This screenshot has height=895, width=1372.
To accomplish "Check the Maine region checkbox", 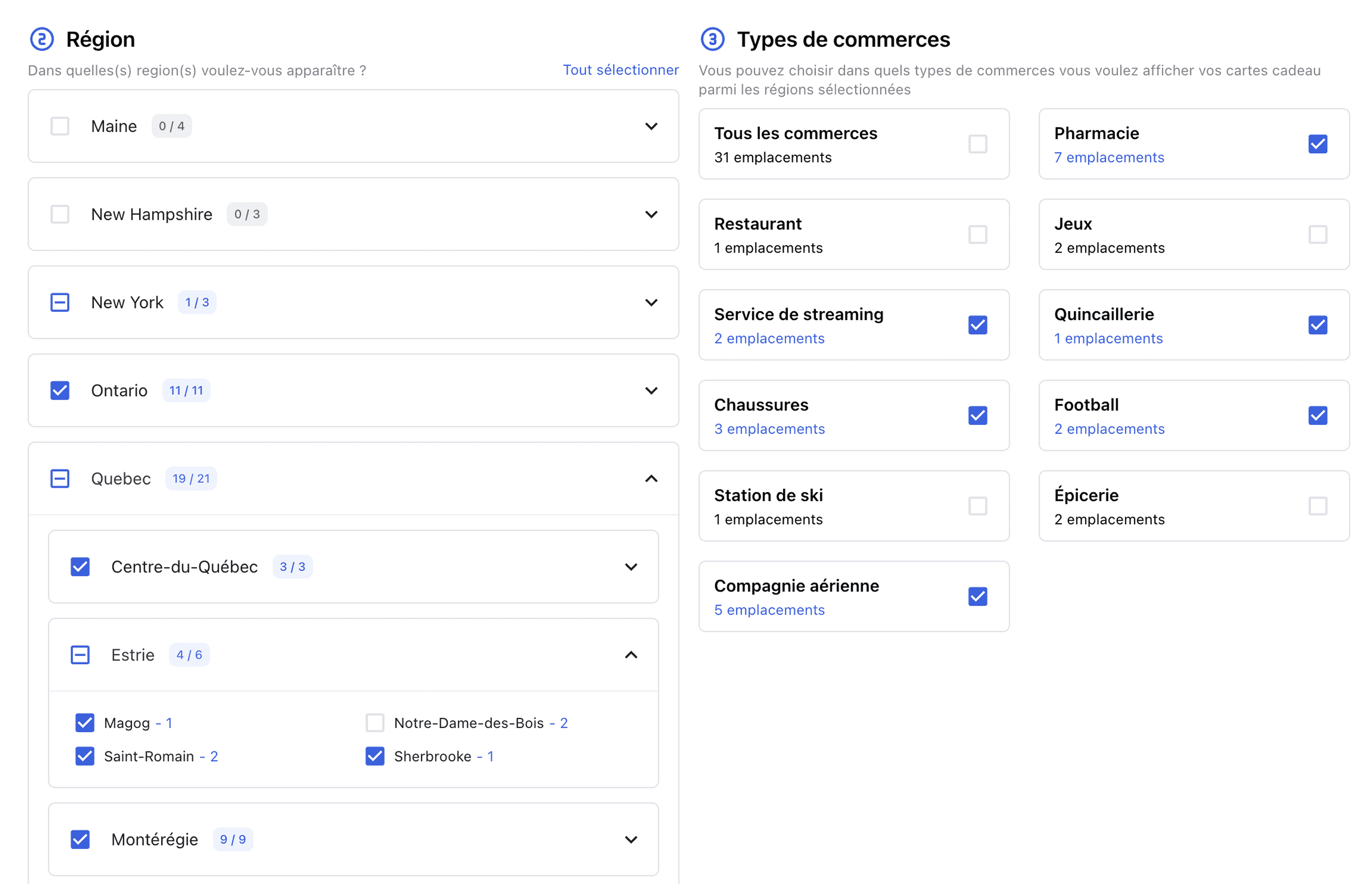I will click(60, 126).
